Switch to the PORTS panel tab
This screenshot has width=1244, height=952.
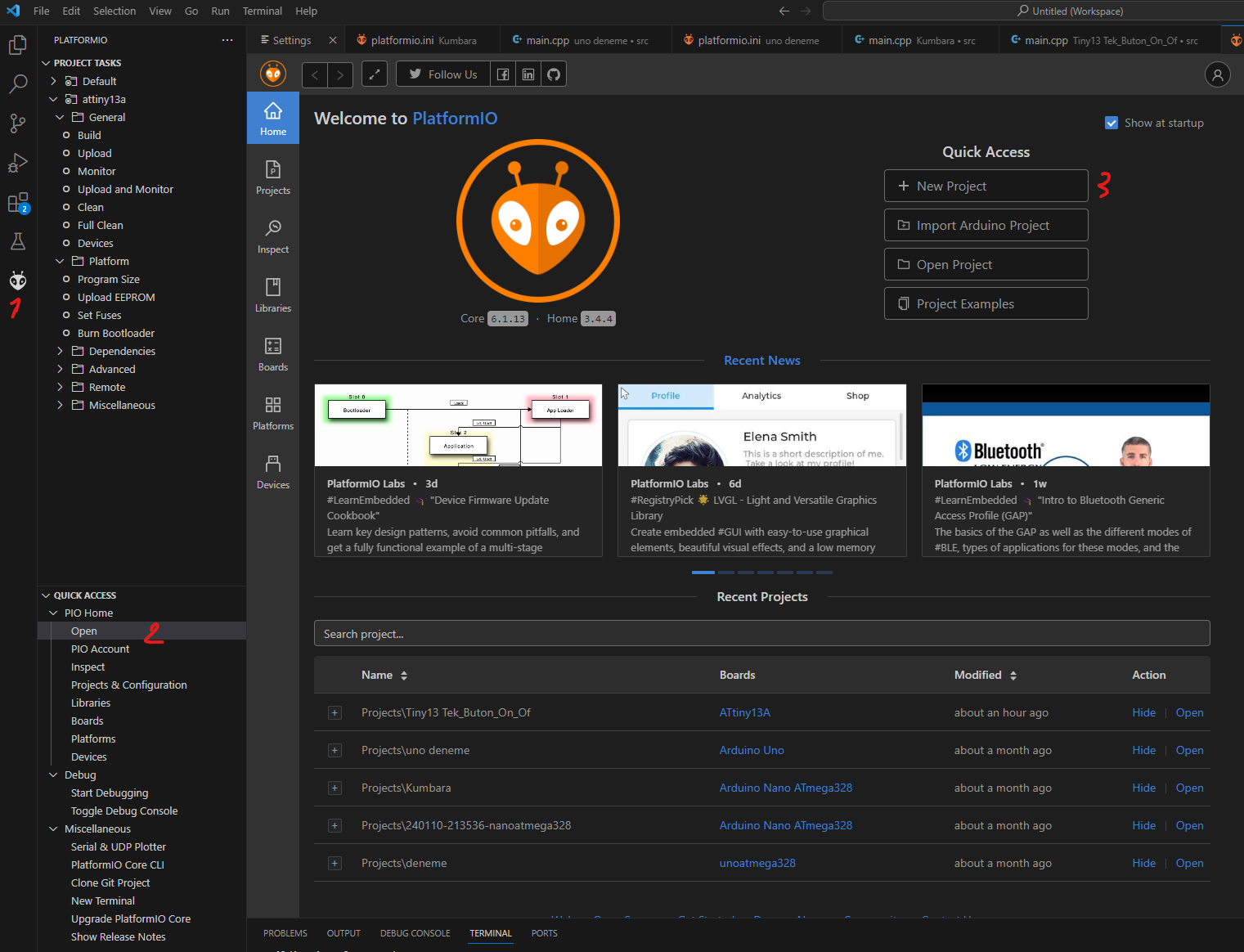[545, 933]
